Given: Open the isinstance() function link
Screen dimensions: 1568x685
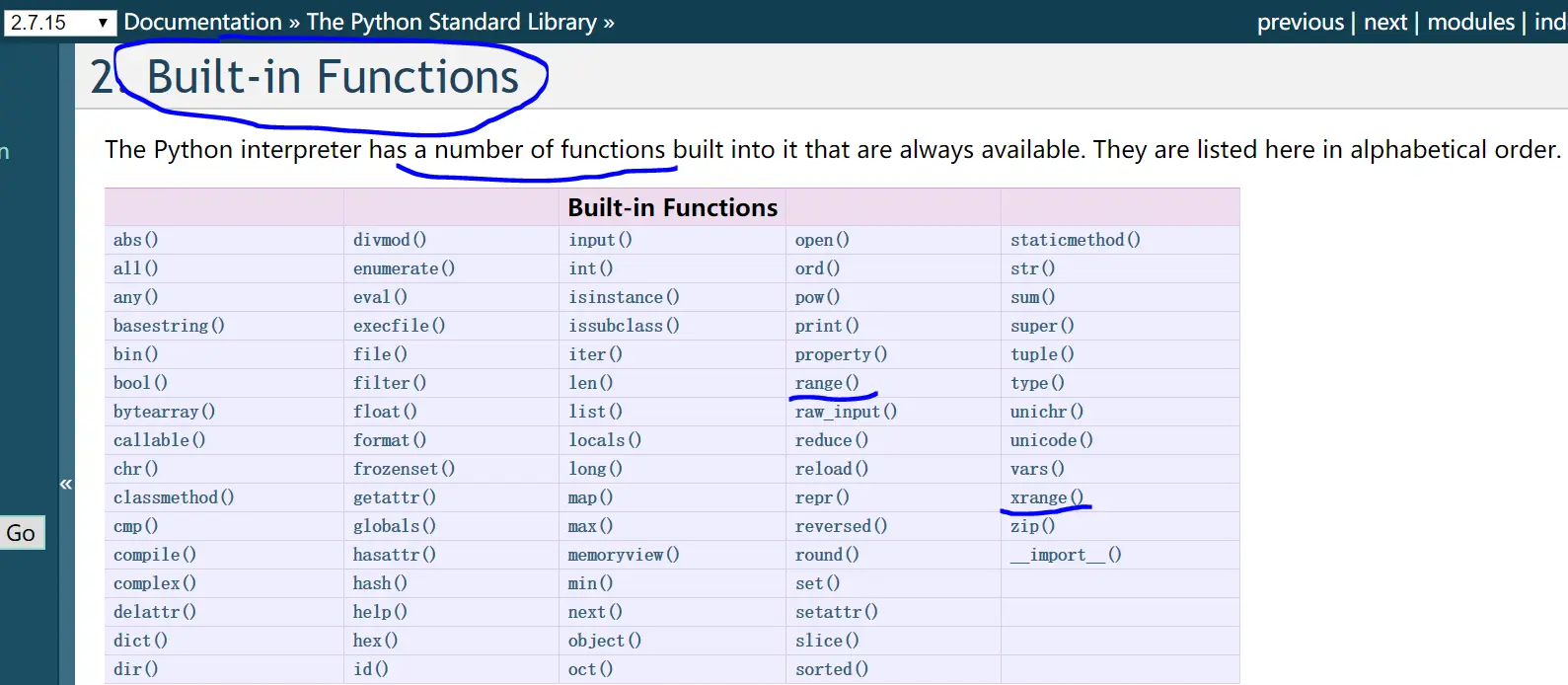Looking at the screenshot, I should (x=624, y=297).
